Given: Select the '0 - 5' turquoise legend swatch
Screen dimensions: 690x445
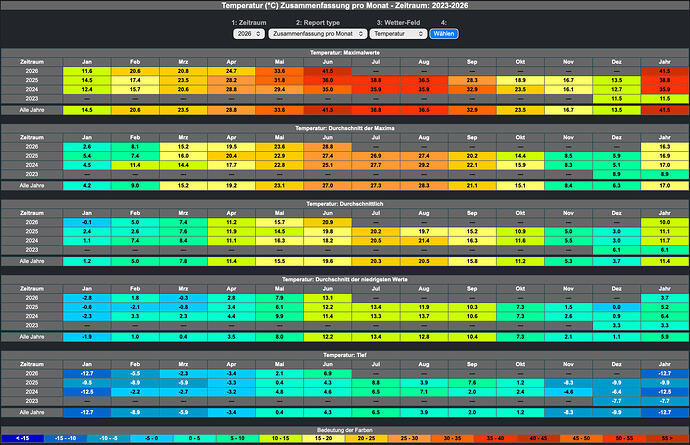Looking at the screenshot, I should point(195,438).
